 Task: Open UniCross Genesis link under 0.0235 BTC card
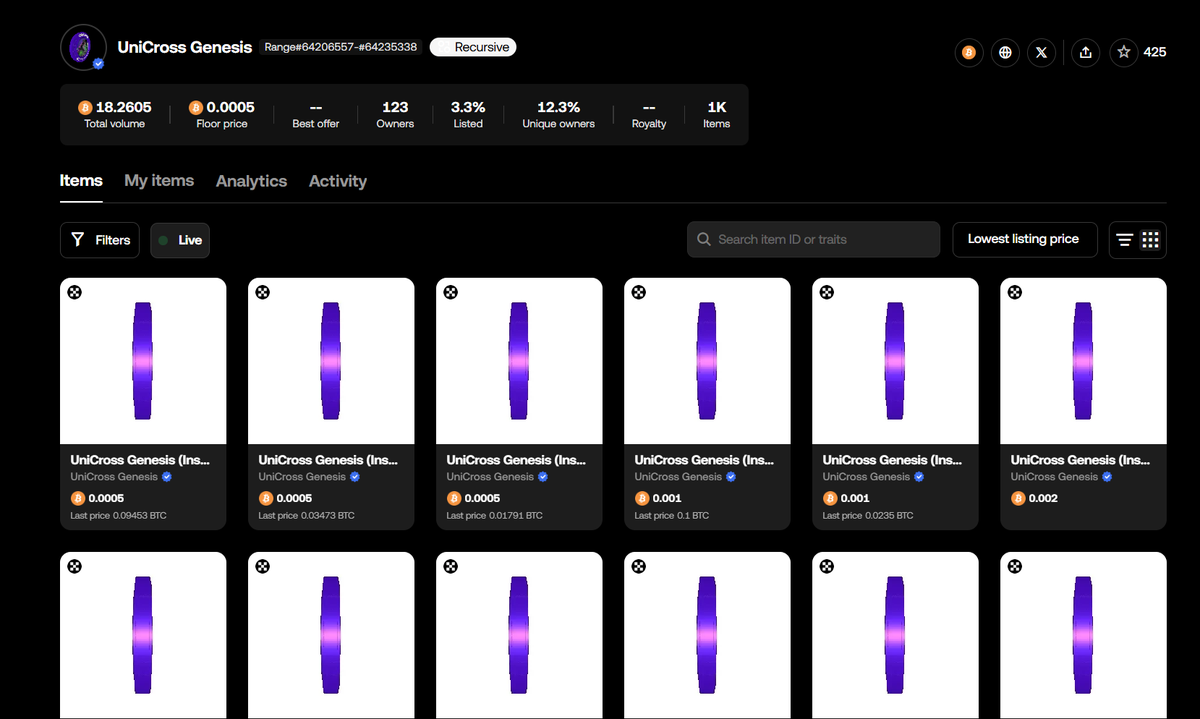pos(867,477)
